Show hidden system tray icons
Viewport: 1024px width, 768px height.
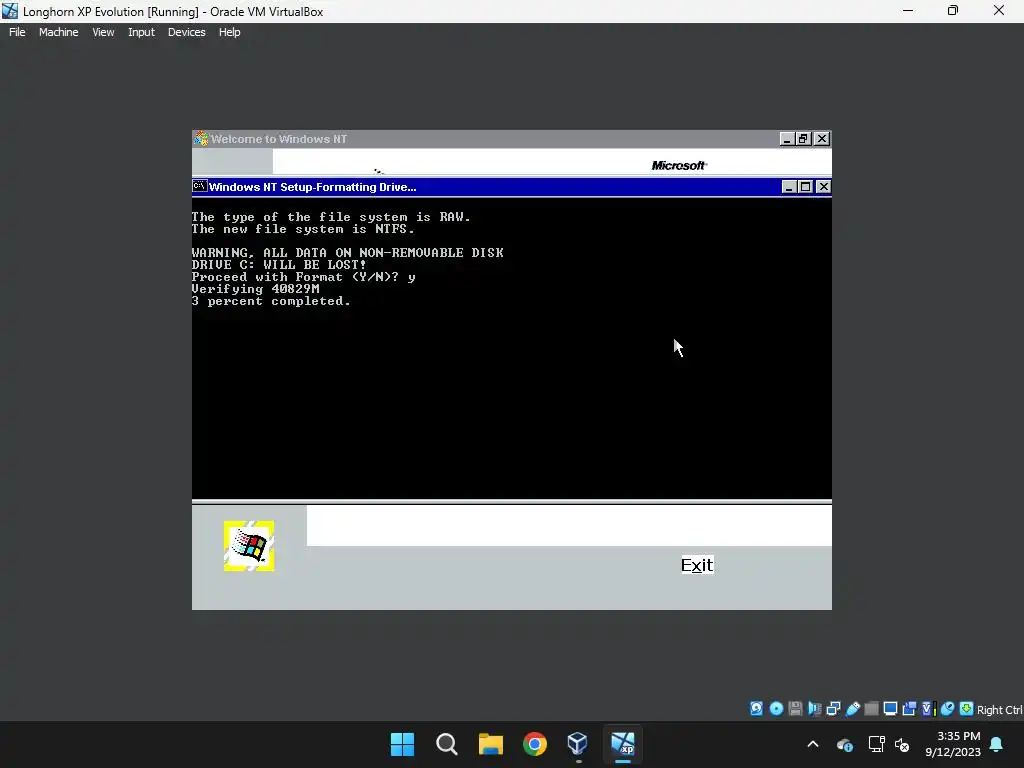click(x=813, y=744)
